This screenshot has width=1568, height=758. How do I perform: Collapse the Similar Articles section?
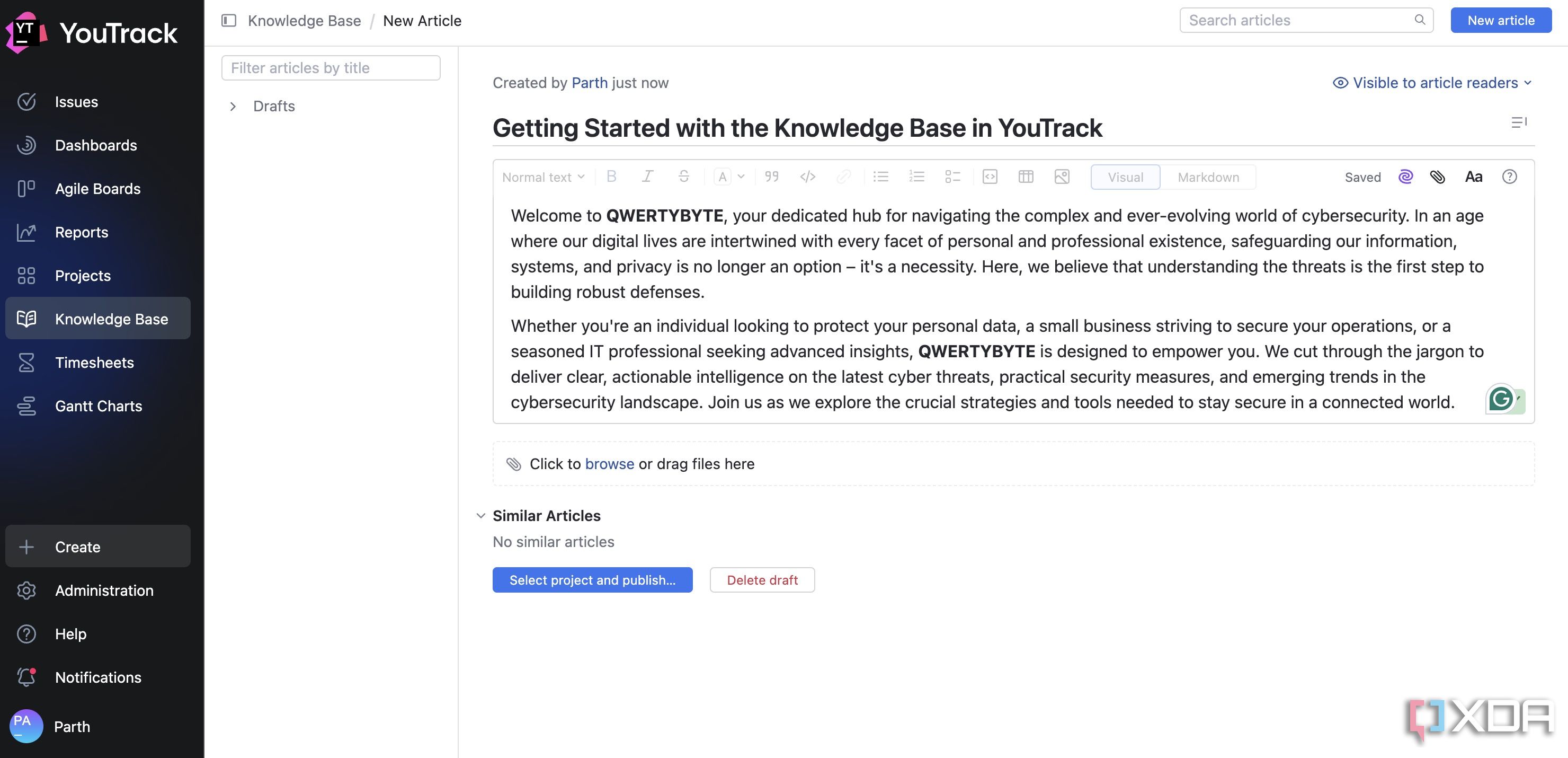click(x=481, y=516)
